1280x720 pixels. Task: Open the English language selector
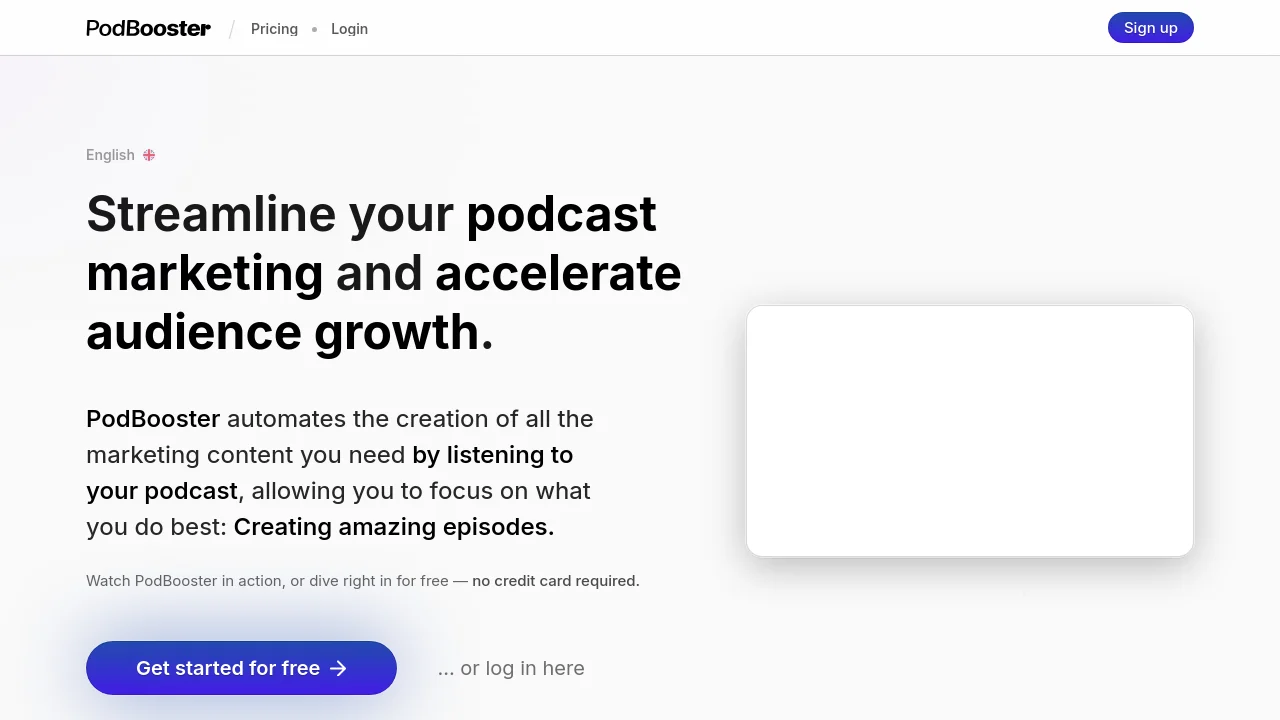[120, 155]
